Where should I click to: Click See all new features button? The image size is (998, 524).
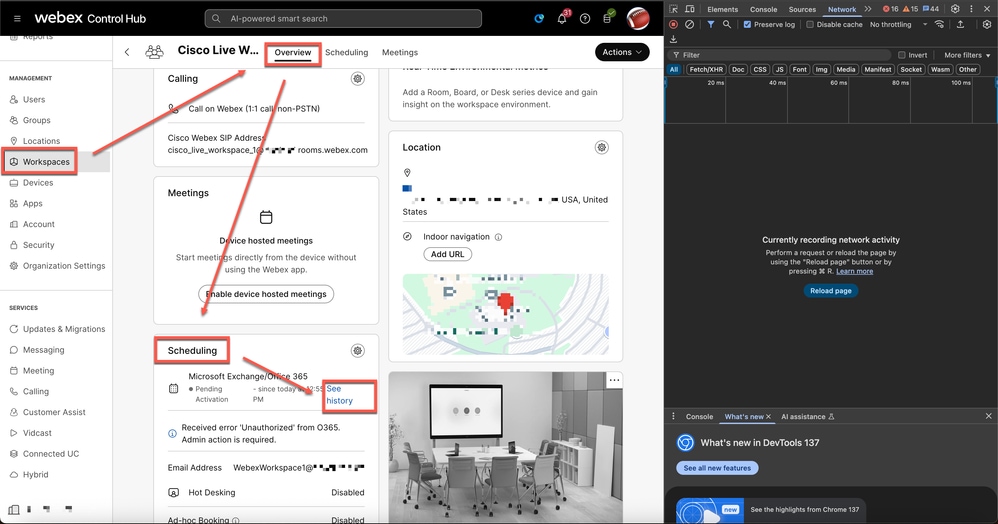click(x=717, y=468)
